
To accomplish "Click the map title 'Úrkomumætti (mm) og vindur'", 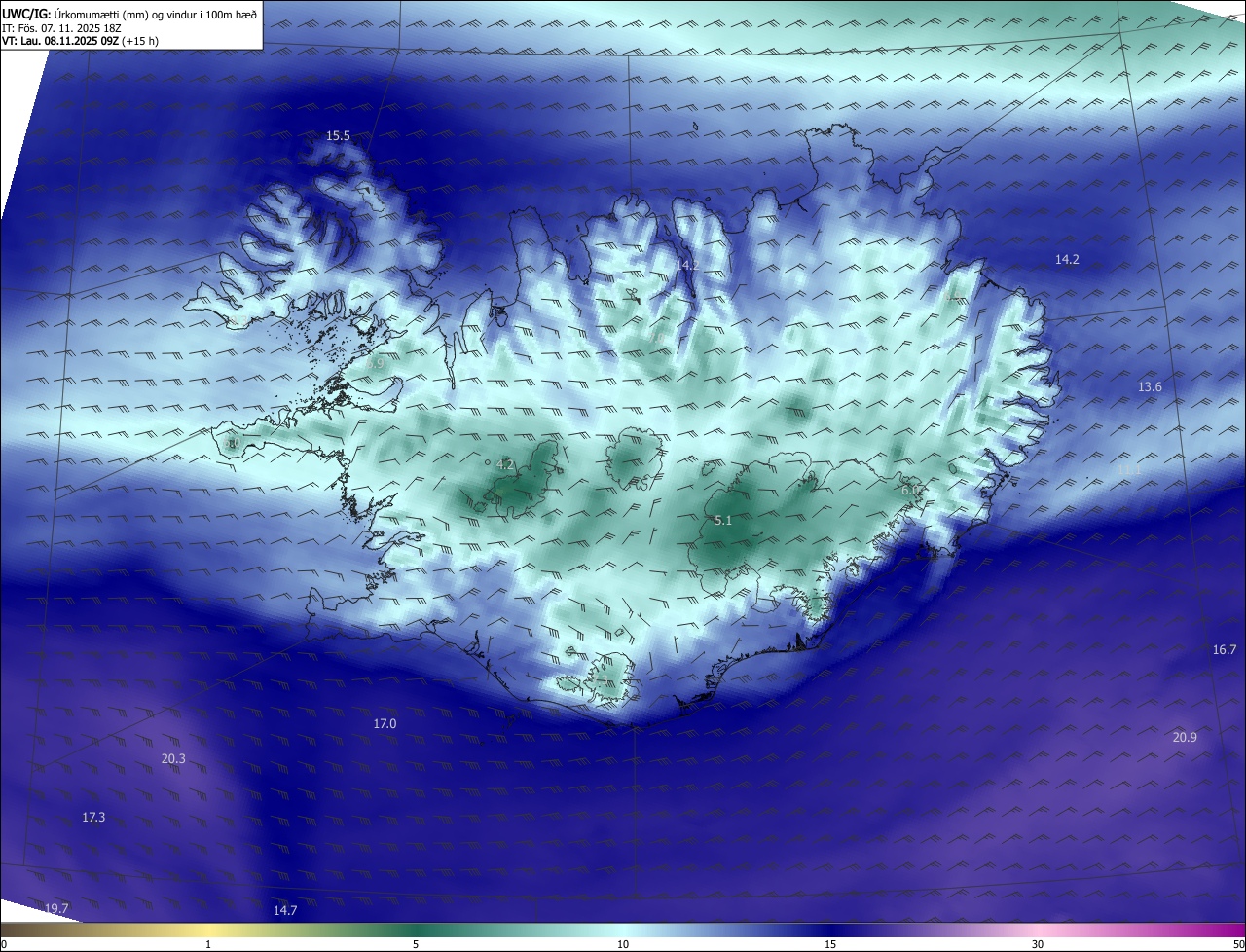I will 127,14.
